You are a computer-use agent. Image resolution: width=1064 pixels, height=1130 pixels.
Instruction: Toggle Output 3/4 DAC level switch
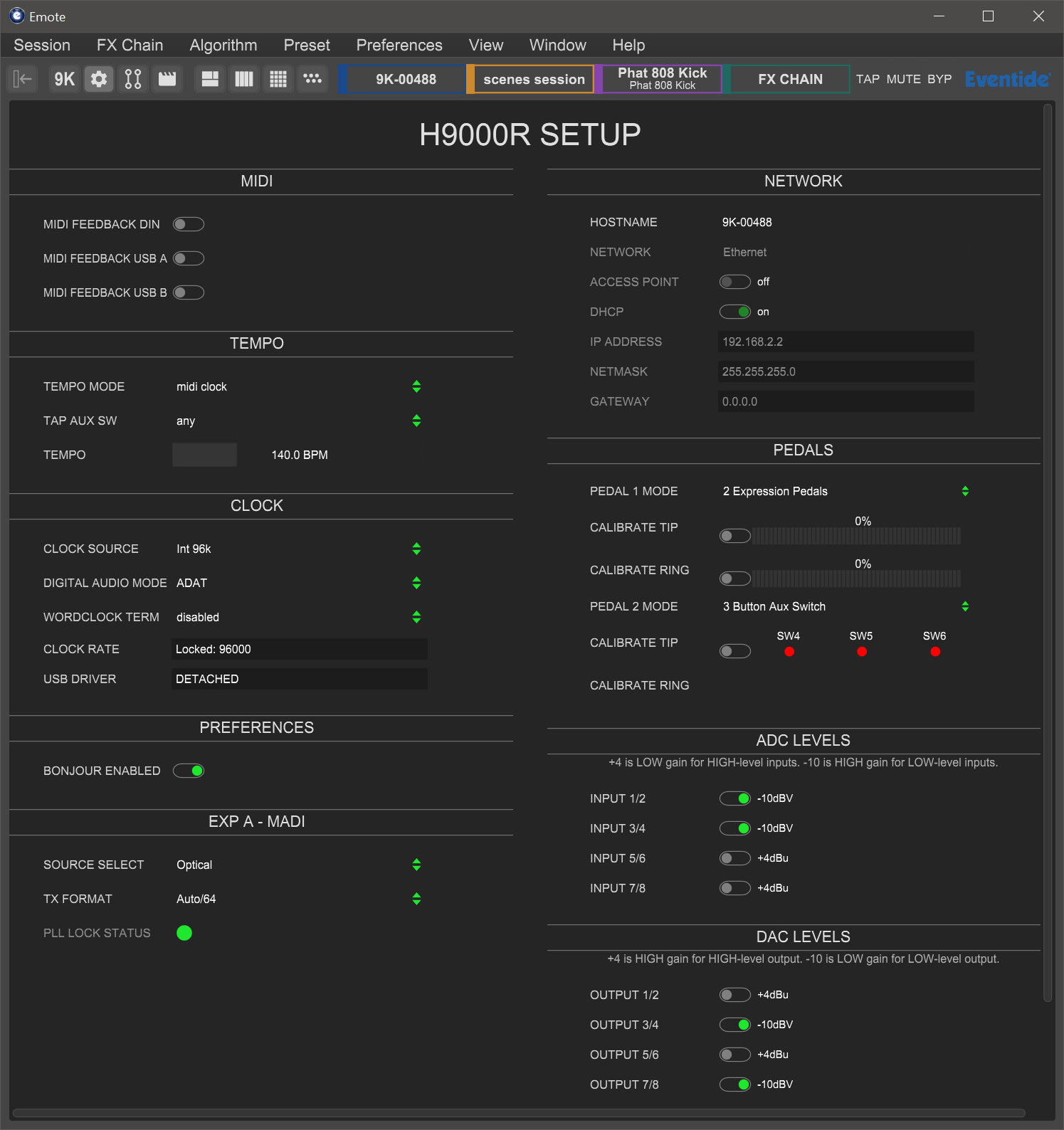point(735,1025)
